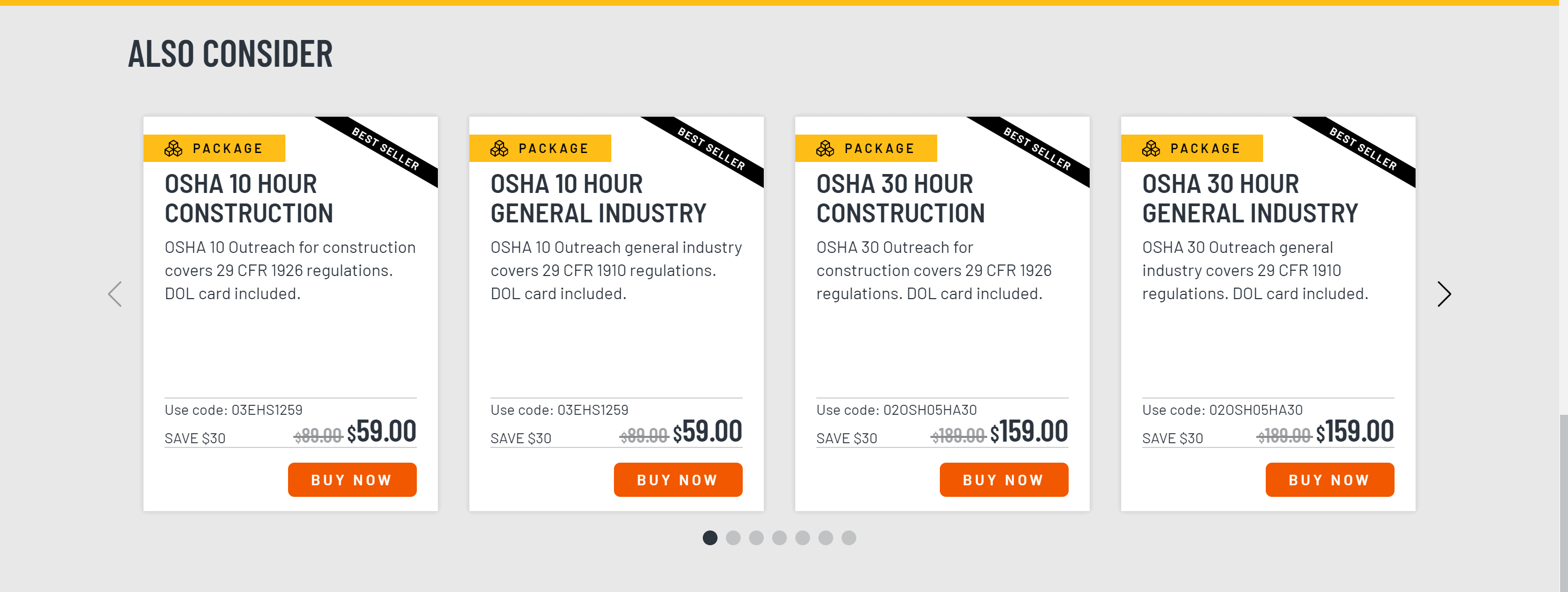Click the 'ALSO CONSIDER' section heading
Screen dimensions: 1568x592
230,54
